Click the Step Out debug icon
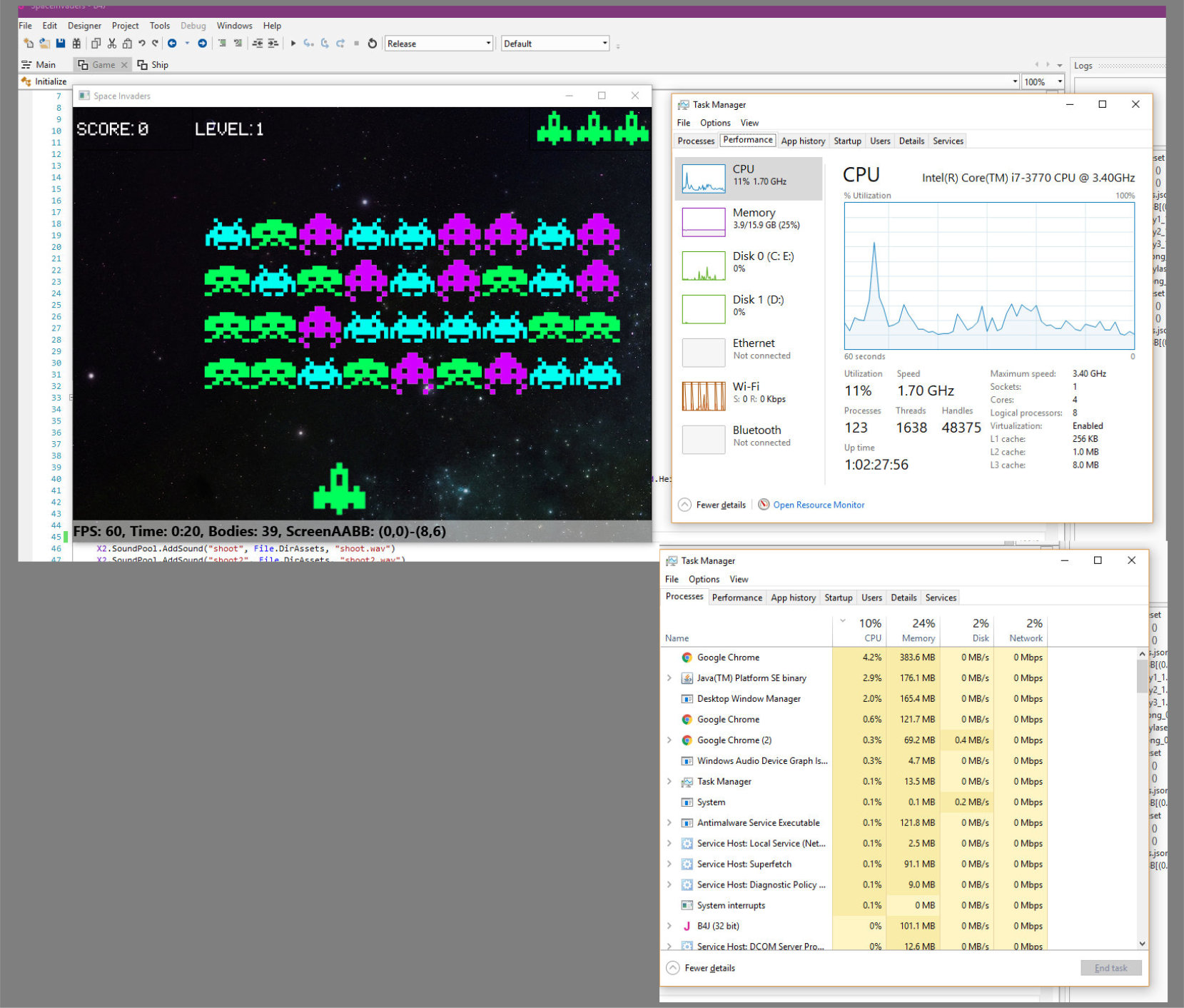Viewport: 1184px width, 1008px height. tap(340, 44)
